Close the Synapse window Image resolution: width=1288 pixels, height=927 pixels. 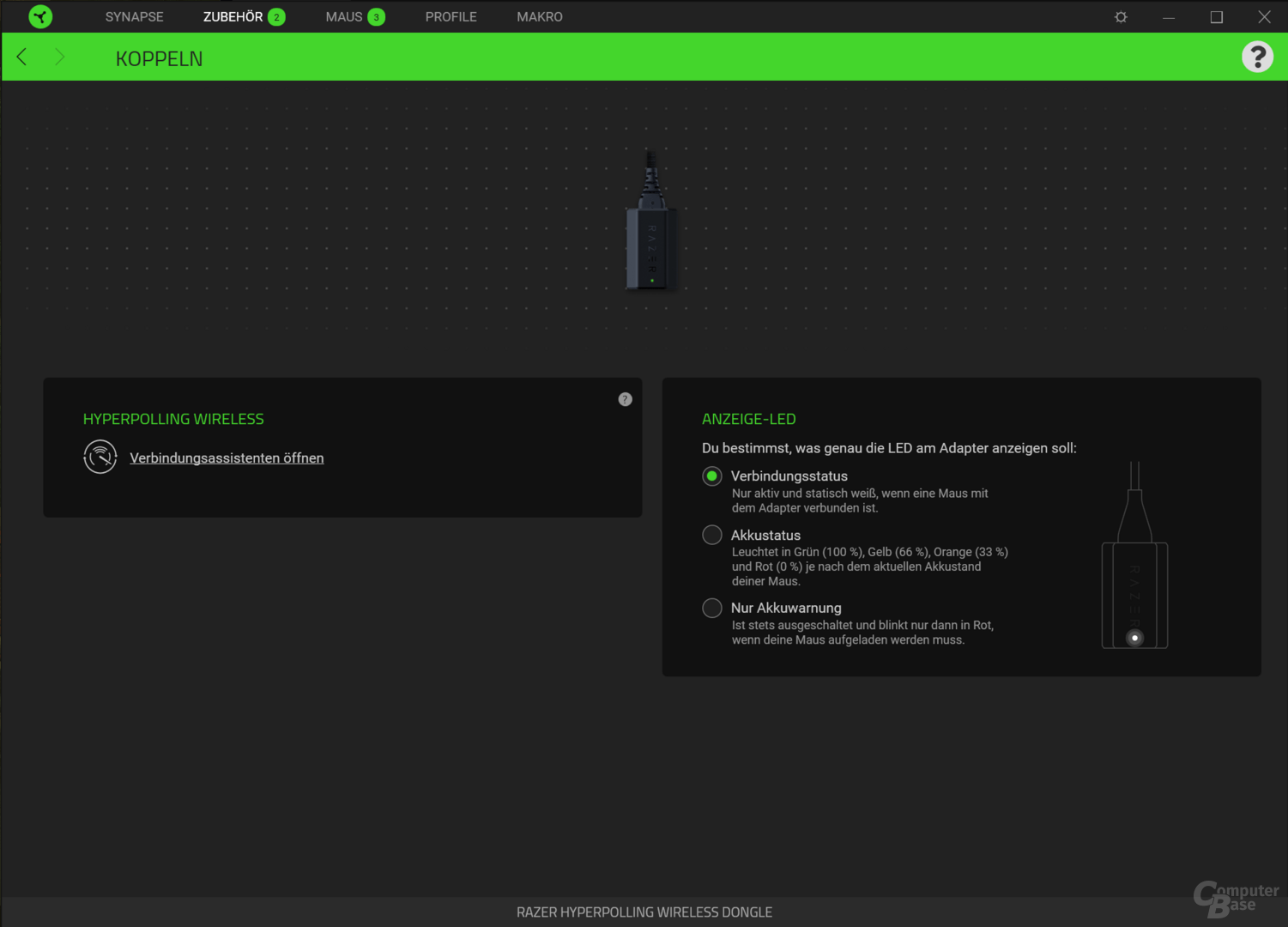[x=1264, y=16]
